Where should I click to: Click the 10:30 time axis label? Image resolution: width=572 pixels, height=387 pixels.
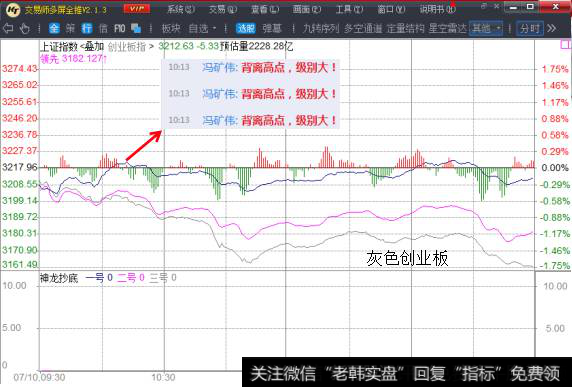coord(164,377)
